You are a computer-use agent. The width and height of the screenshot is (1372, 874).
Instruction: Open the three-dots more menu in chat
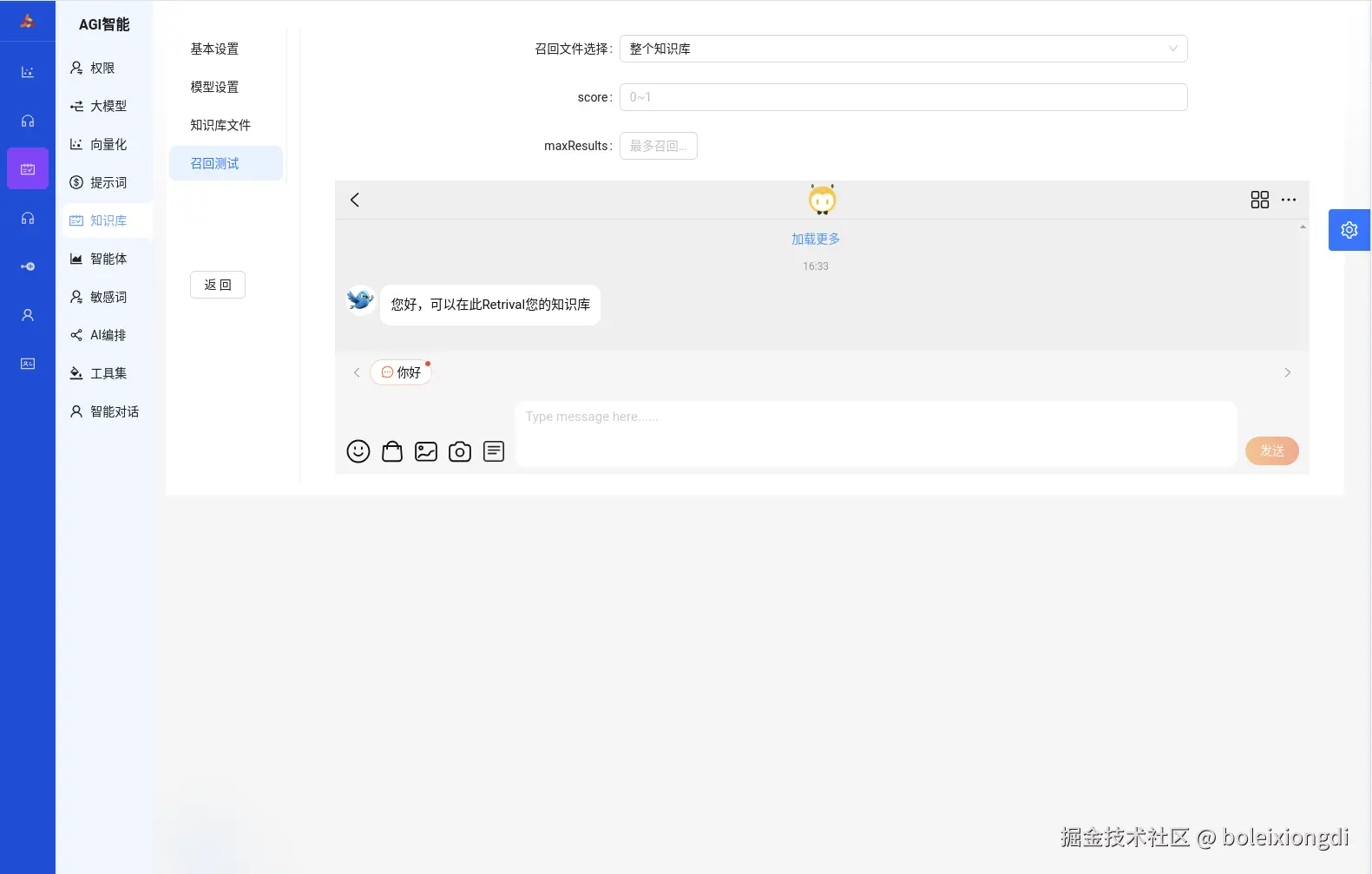pos(1289,200)
